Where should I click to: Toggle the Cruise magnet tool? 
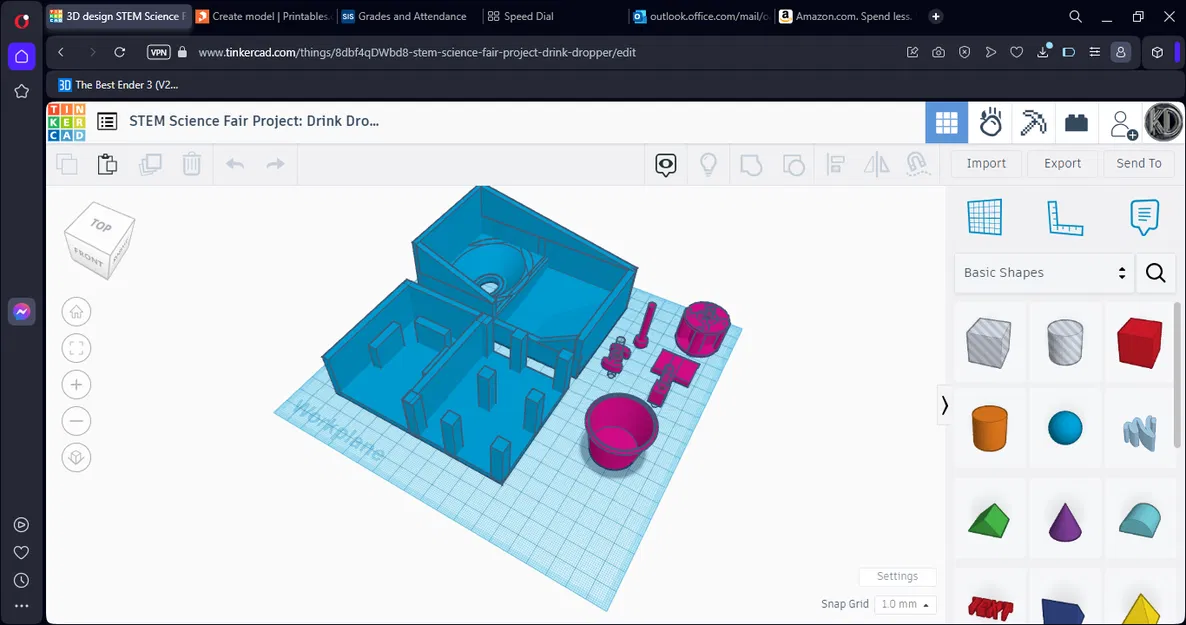(x=917, y=164)
